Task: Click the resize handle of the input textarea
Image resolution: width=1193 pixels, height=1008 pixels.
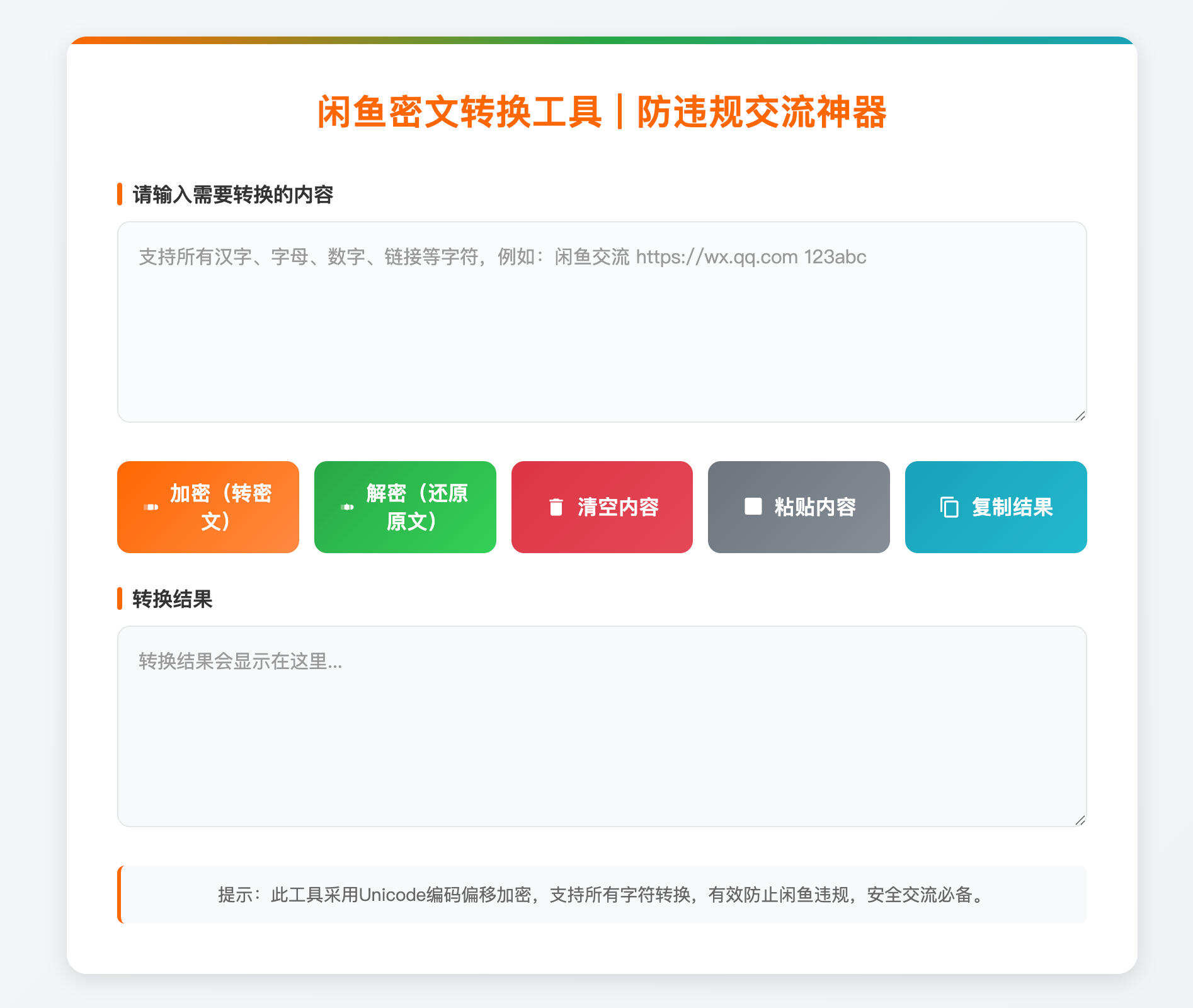Action: pyautogui.click(x=1081, y=416)
